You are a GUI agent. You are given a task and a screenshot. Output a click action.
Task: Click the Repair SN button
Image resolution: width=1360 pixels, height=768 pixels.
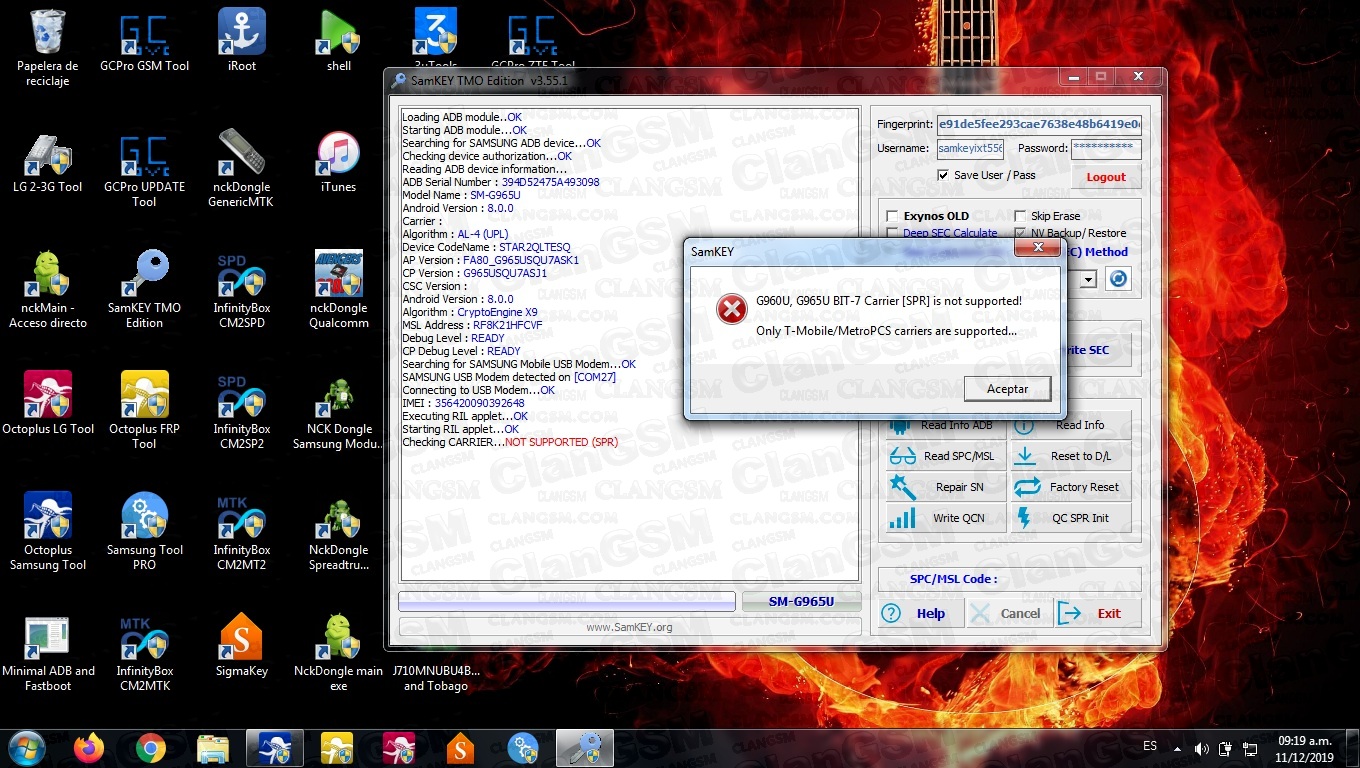pyautogui.click(x=945, y=487)
